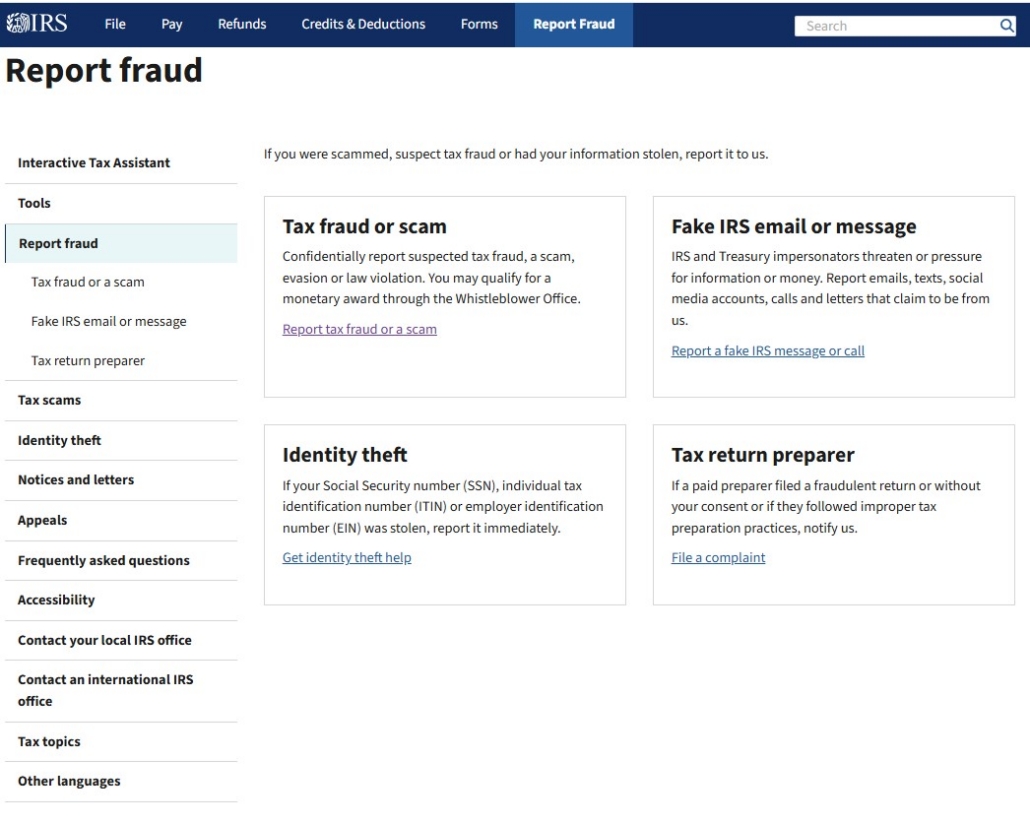
Task: Go to Refunds section
Action: pyautogui.click(x=242, y=24)
